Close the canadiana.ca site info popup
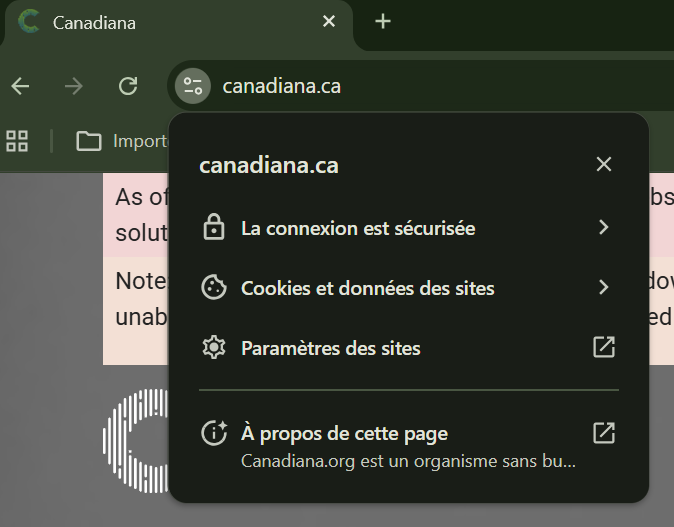This screenshot has height=527, width=674. coord(604,164)
